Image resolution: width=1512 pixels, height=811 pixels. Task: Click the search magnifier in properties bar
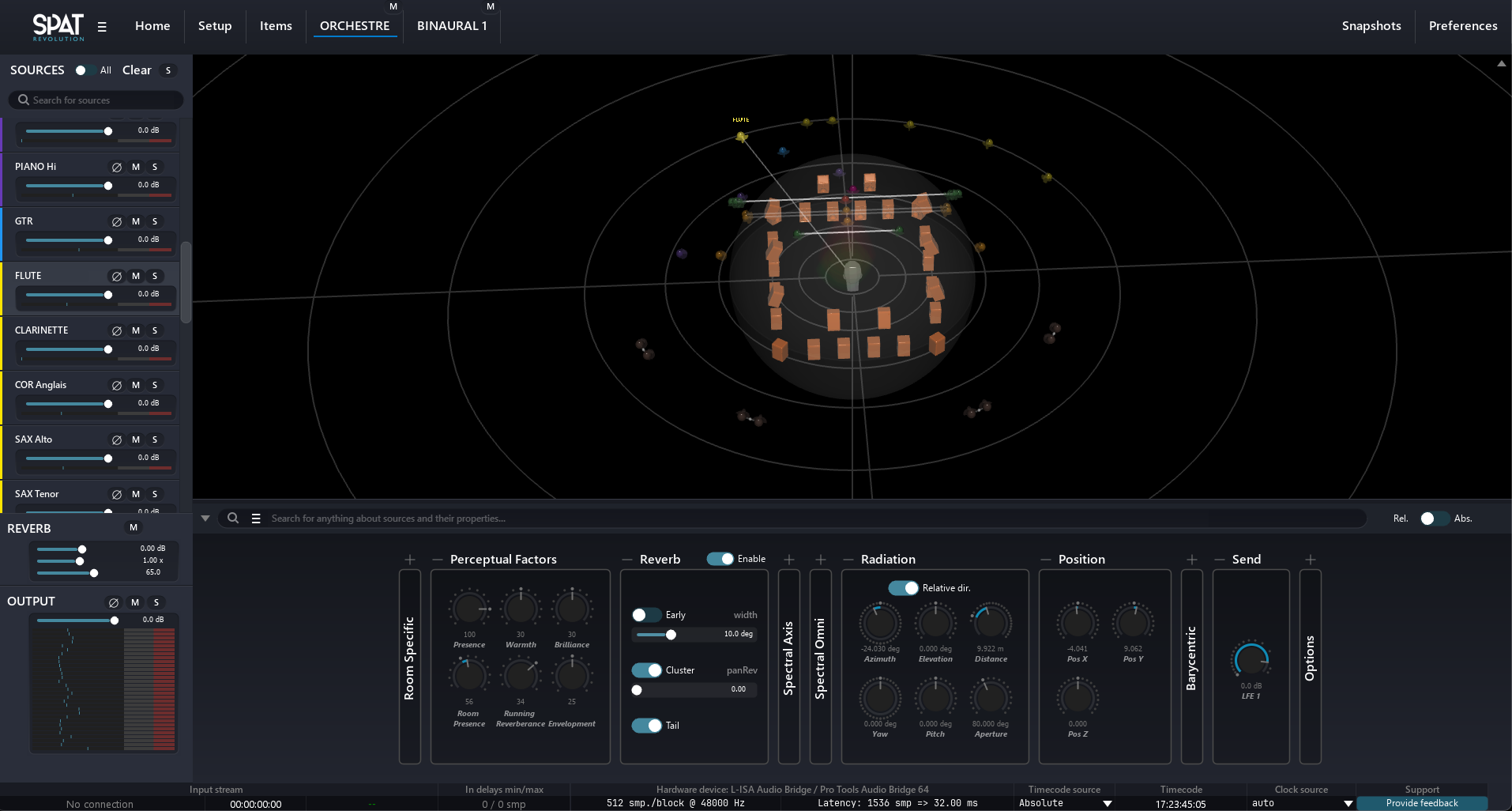point(233,519)
